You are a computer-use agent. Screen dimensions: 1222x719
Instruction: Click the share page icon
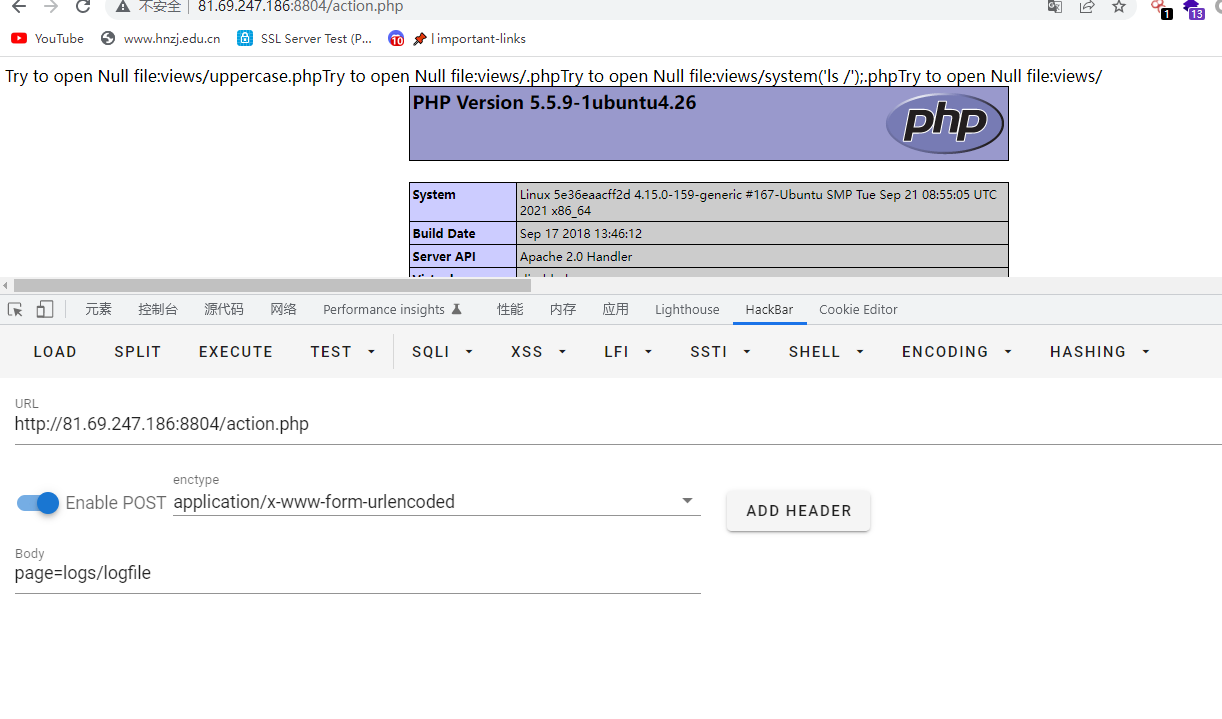pos(1087,7)
